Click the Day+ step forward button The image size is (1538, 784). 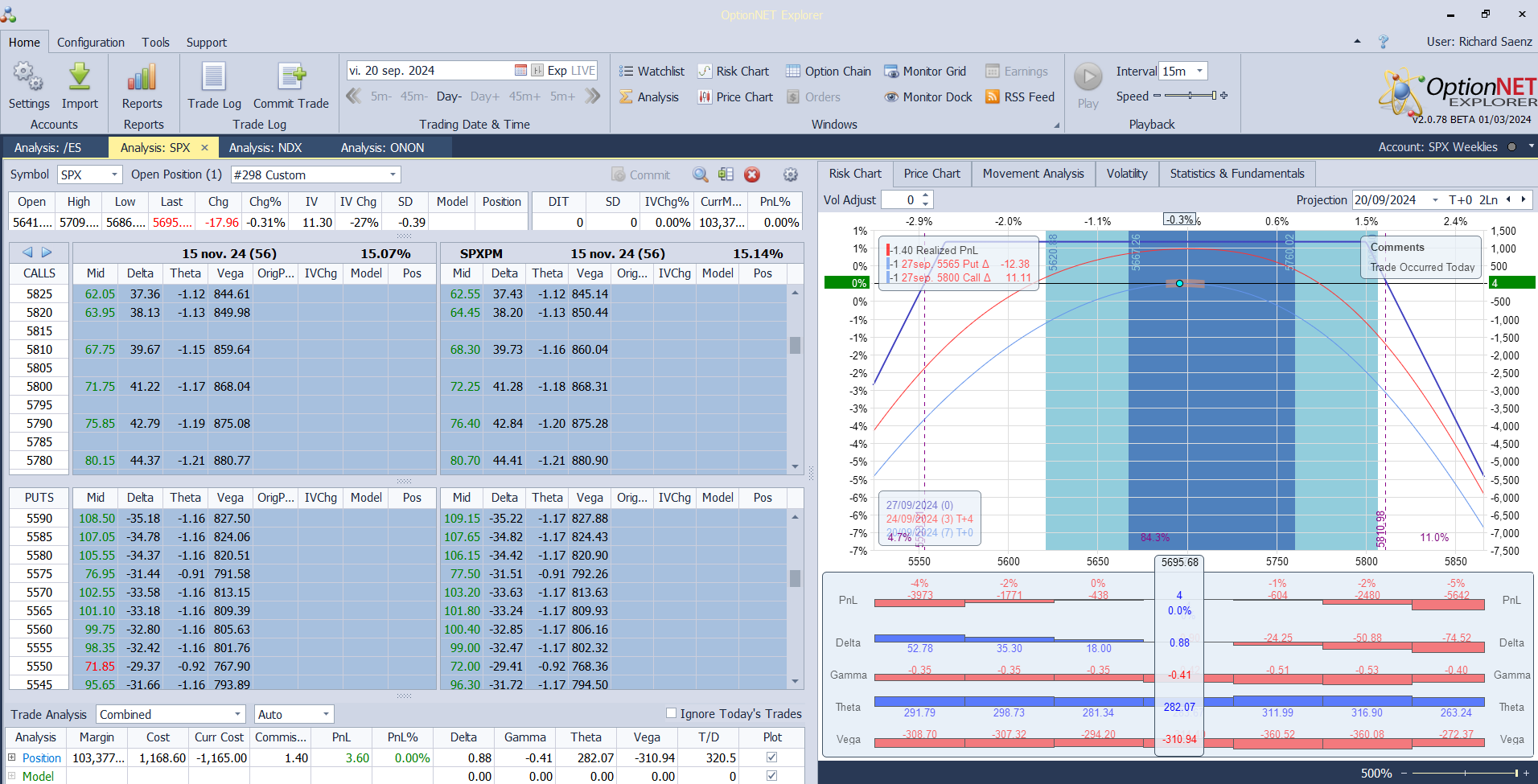coord(485,96)
